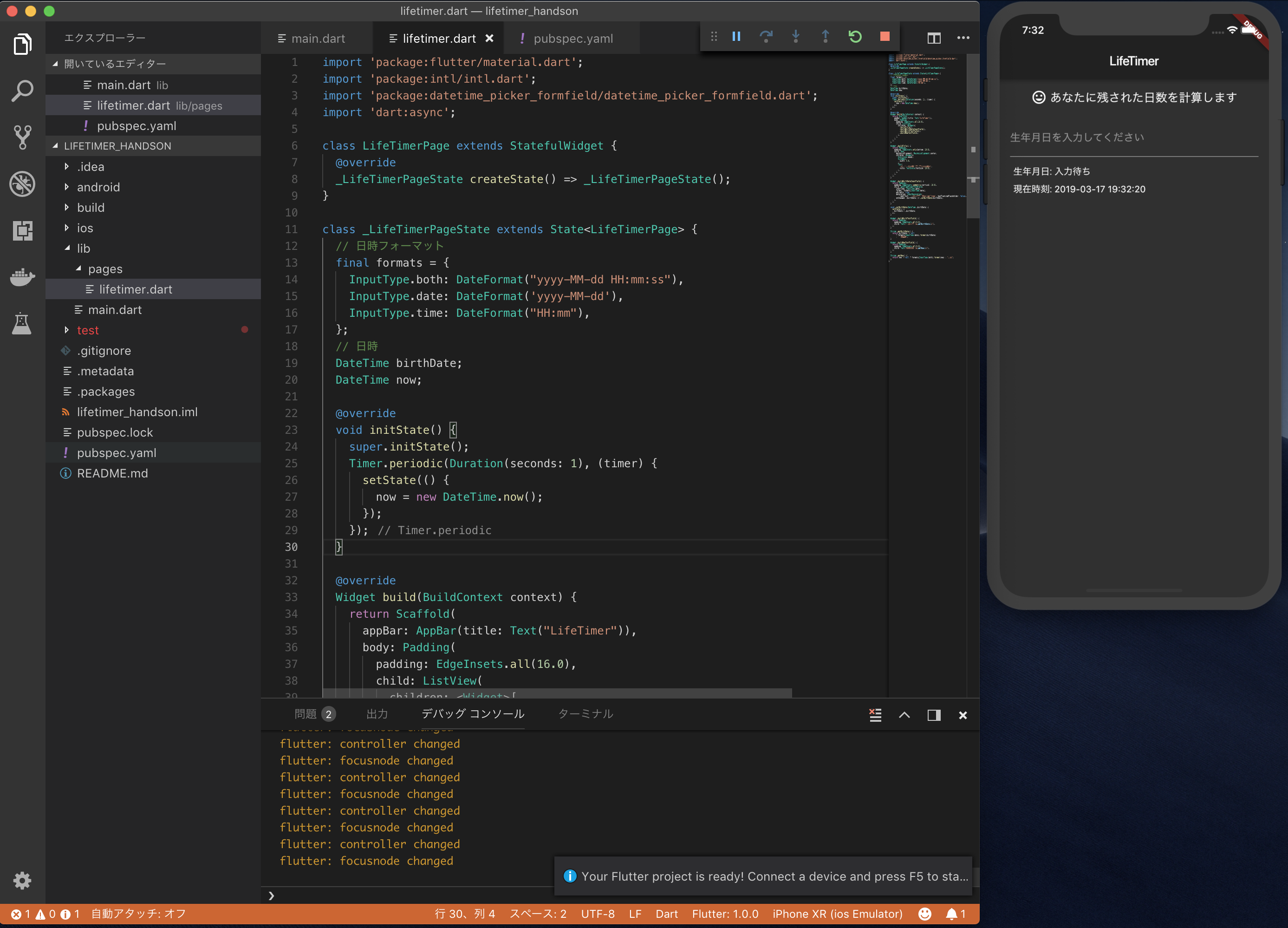Open the Docker view in activity bar
The height and width of the screenshot is (928, 1288).
coord(22,277)
